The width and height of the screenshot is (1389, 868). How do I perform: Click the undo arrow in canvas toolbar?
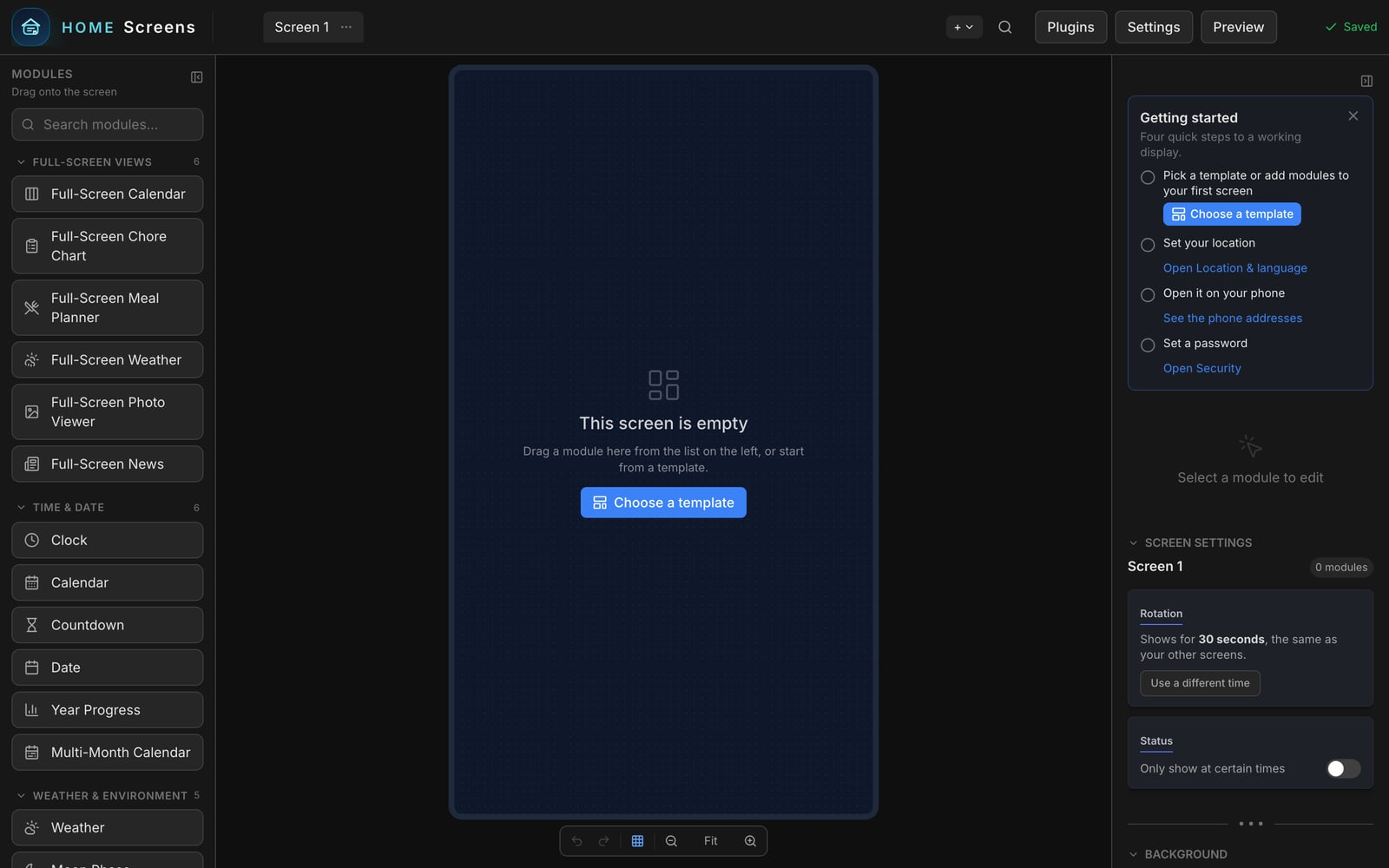[x=576, y=841]
